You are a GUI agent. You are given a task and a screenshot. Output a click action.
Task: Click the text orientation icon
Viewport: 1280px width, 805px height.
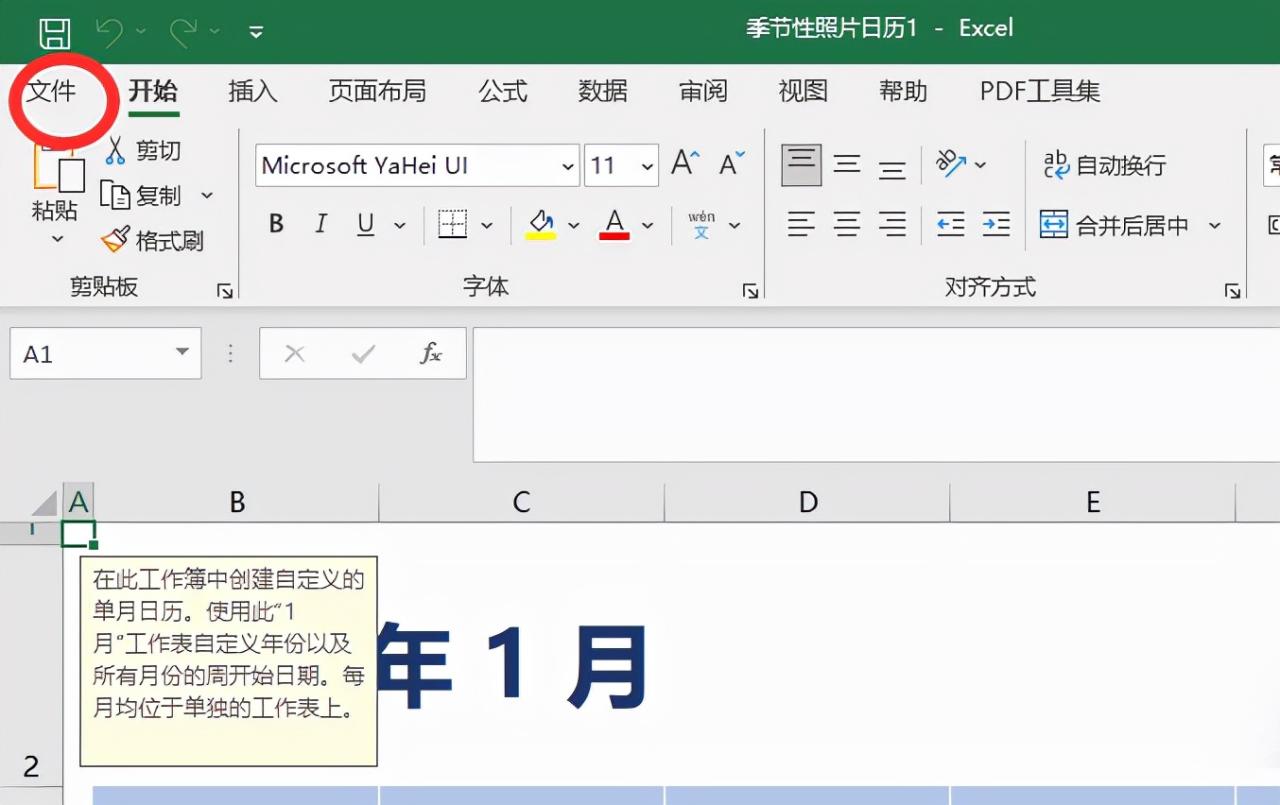pyautogui.click(x=951, y=163)
